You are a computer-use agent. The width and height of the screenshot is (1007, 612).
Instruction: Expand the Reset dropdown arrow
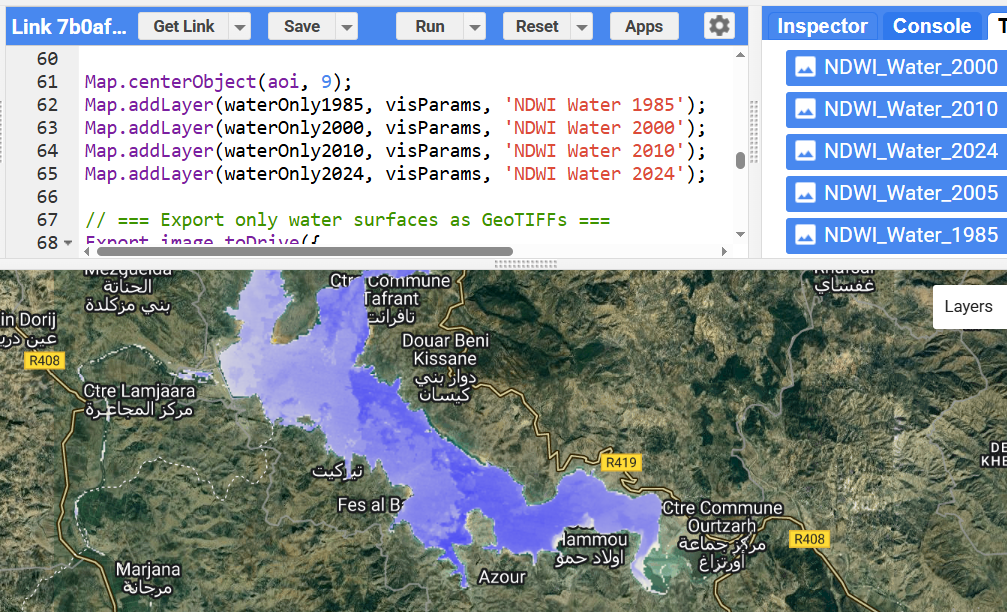click(x=581, y=27)
